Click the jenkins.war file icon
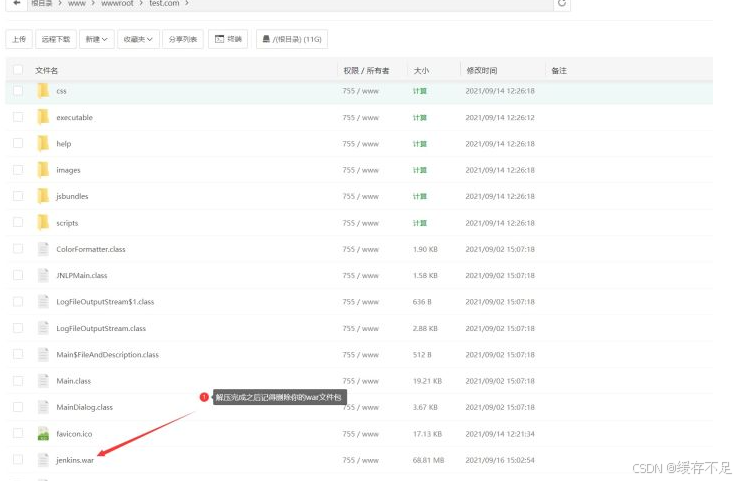 coord(43,460)
